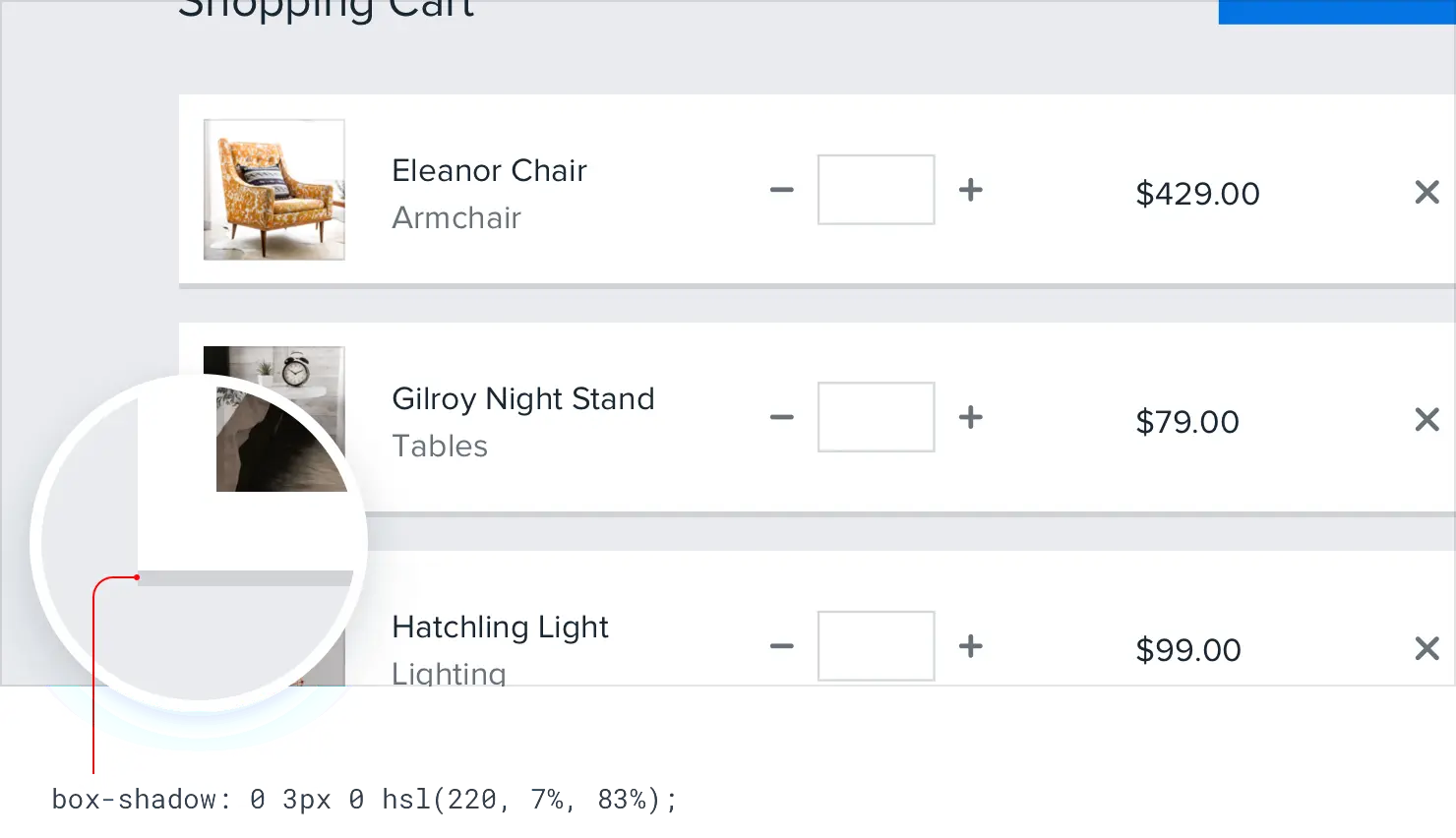Image resolution: width=1456 pixels, height=838 pixels.
Task: Remove Eleanor Chair from cart
Action: pyautogui.click(x=1426, y=192)
